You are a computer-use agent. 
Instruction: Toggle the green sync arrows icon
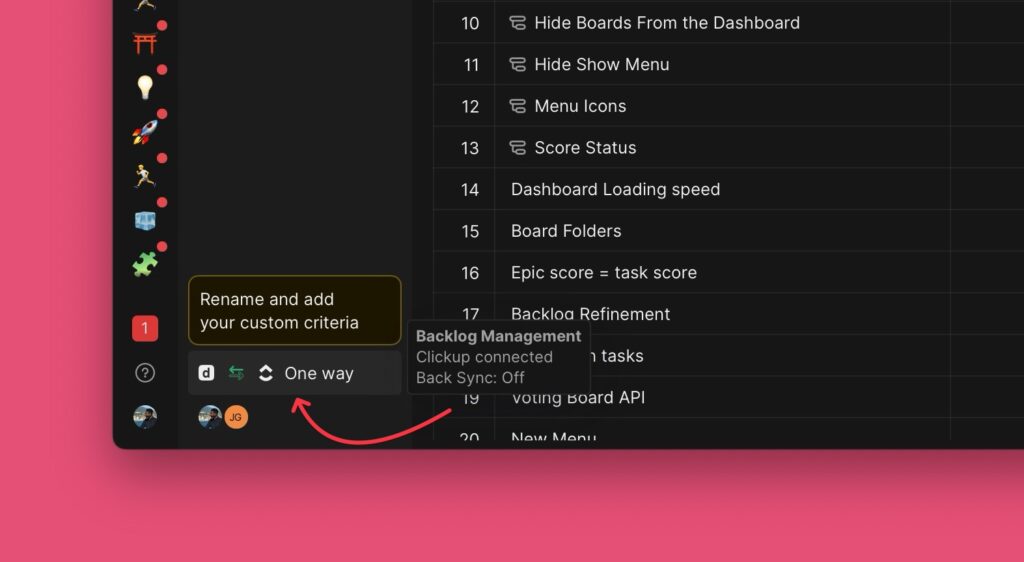coord(236,373)
